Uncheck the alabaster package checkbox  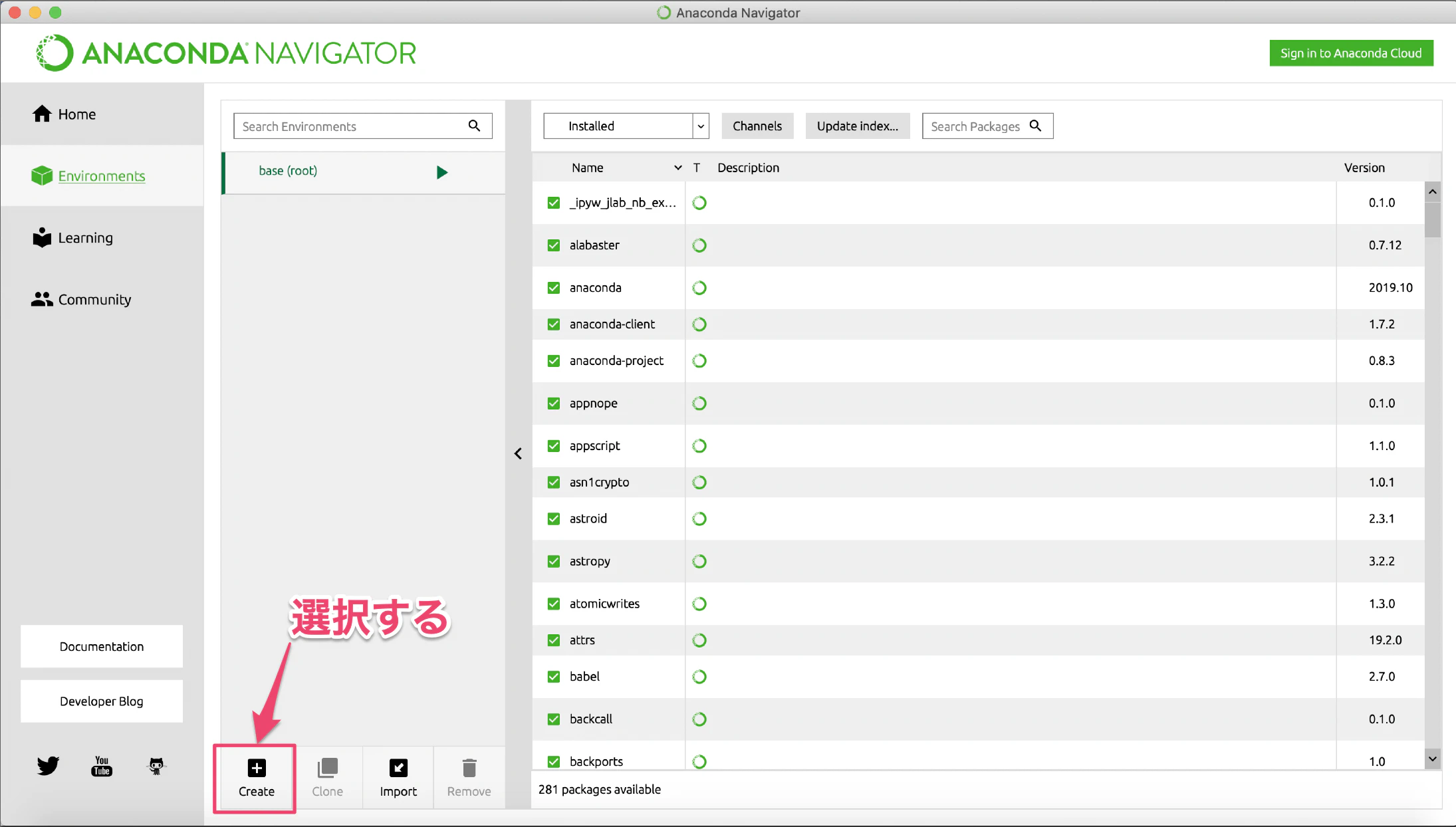(x=554, y=245)
